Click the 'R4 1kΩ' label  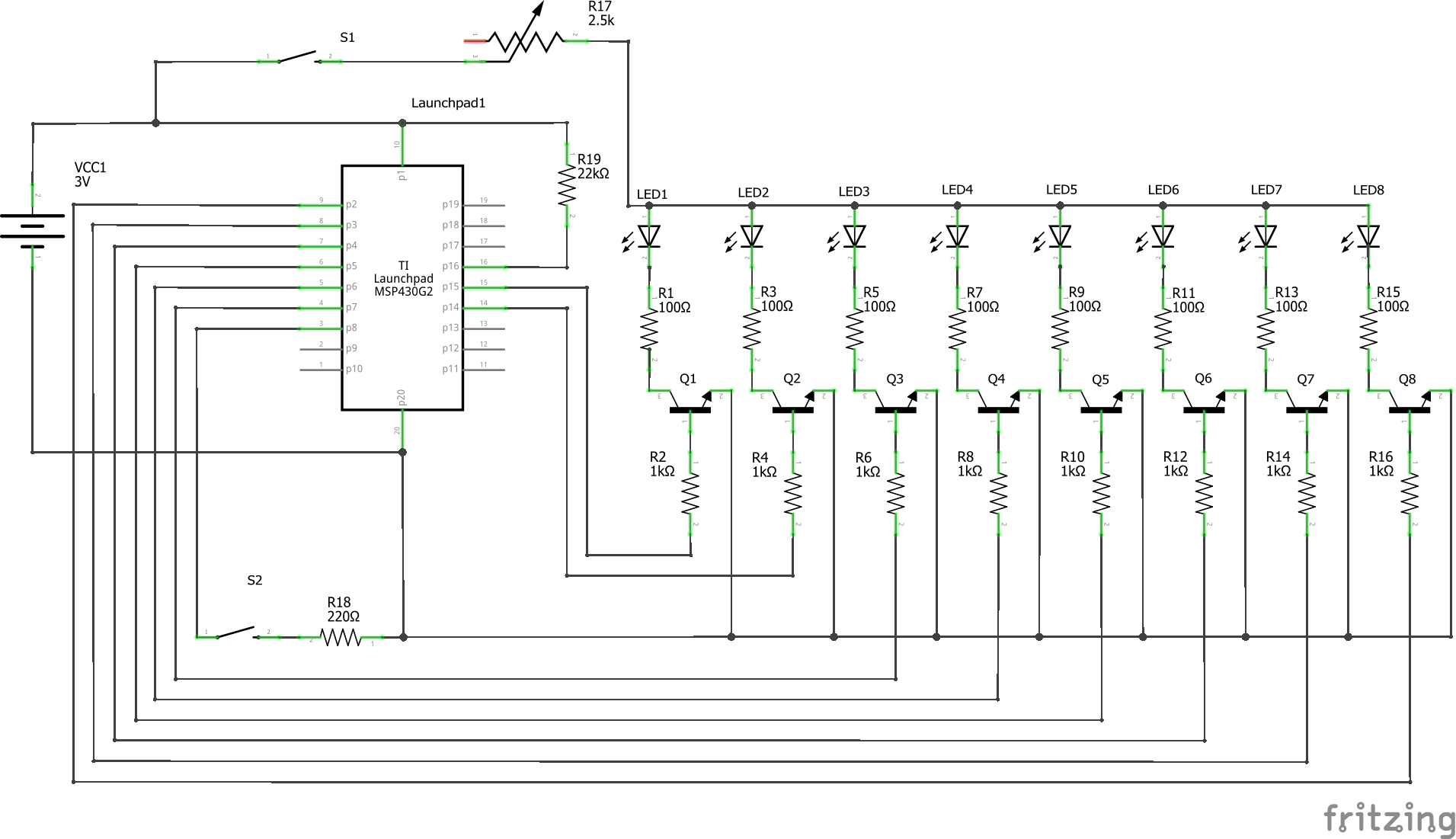[764, 464]
